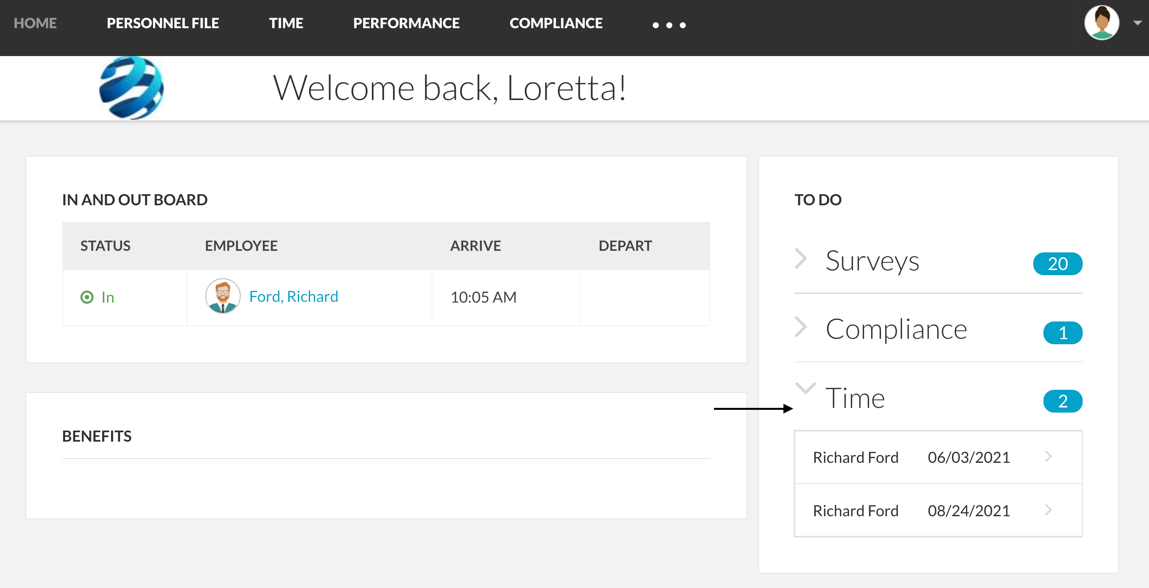Click the Surveys count badge showing 20
The image size is (1149, 588).
coord(1057,264)
